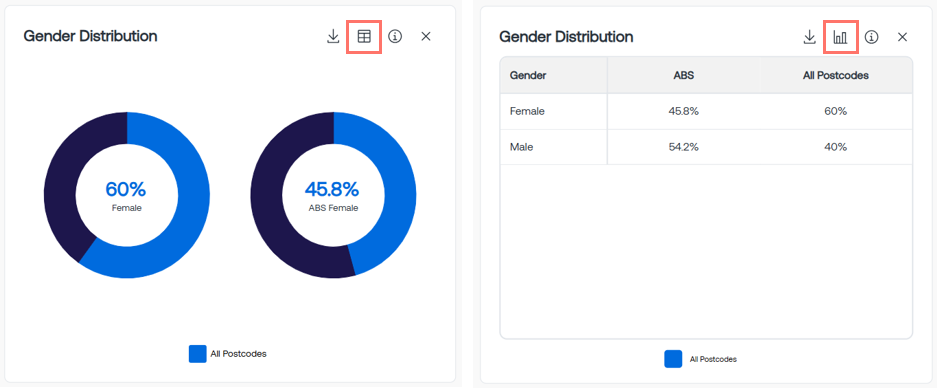937x388 pixels.
Task: Click All Postcodes legend swatch in chart panel
Action: coord(197,354)
